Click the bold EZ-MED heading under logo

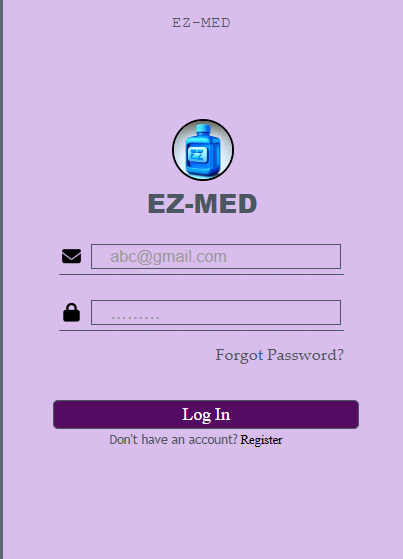[x=202, y=204]
